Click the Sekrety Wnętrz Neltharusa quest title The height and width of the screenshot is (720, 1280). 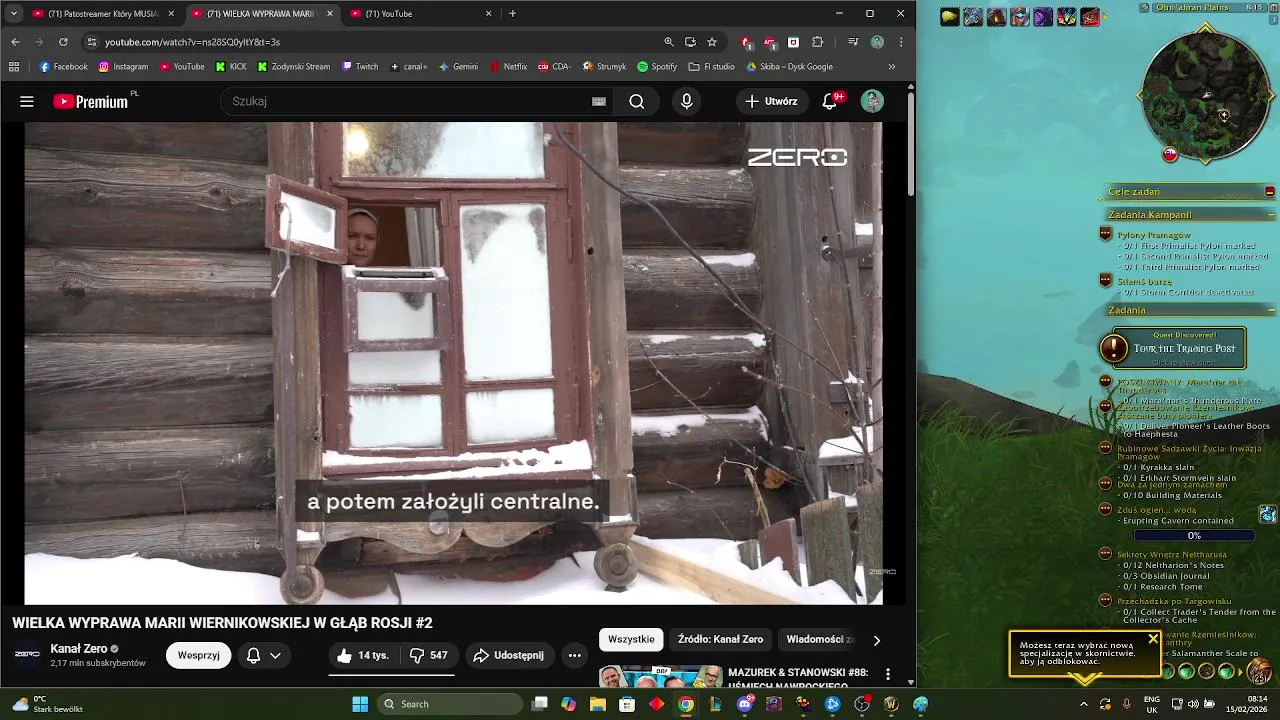[x=1171, y=554]
